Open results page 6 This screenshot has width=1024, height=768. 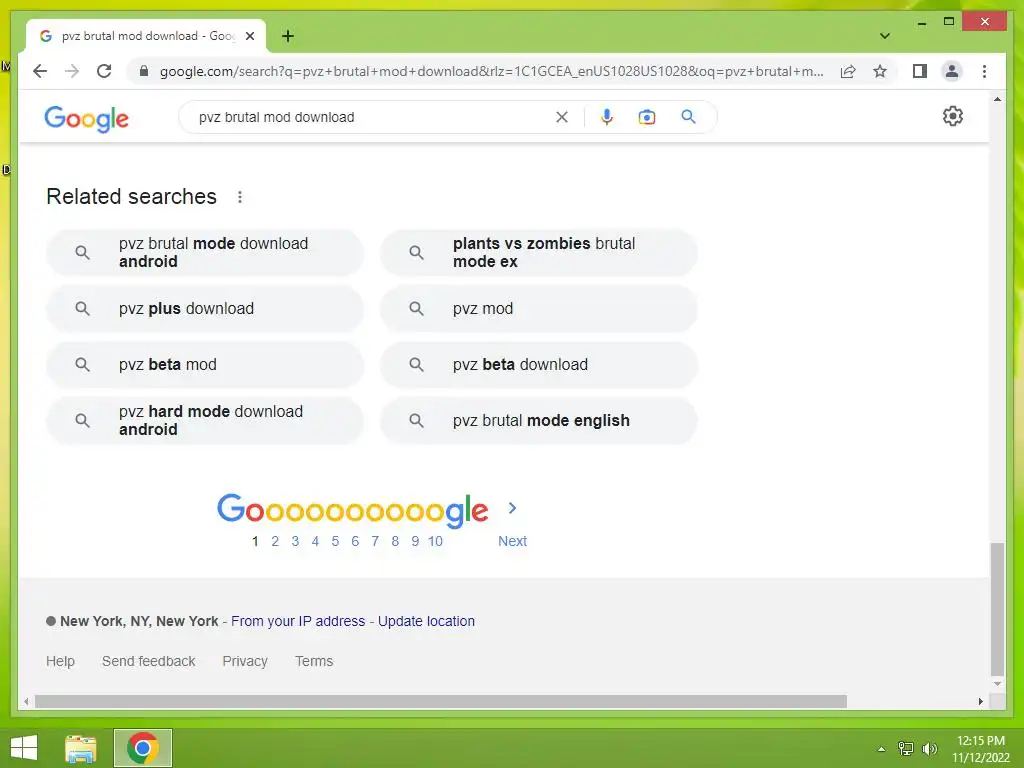355,541
